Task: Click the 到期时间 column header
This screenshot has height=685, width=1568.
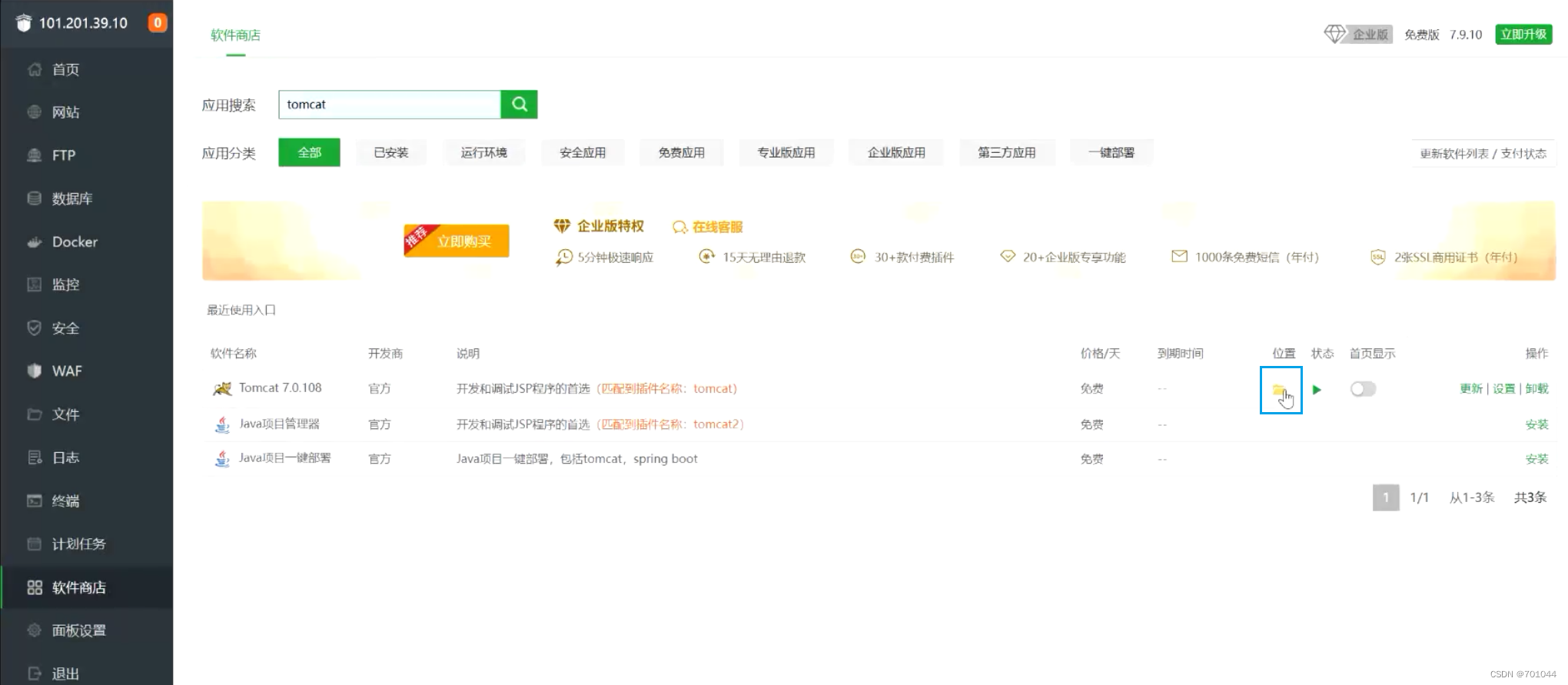Action: click(x=1181, y=354)
